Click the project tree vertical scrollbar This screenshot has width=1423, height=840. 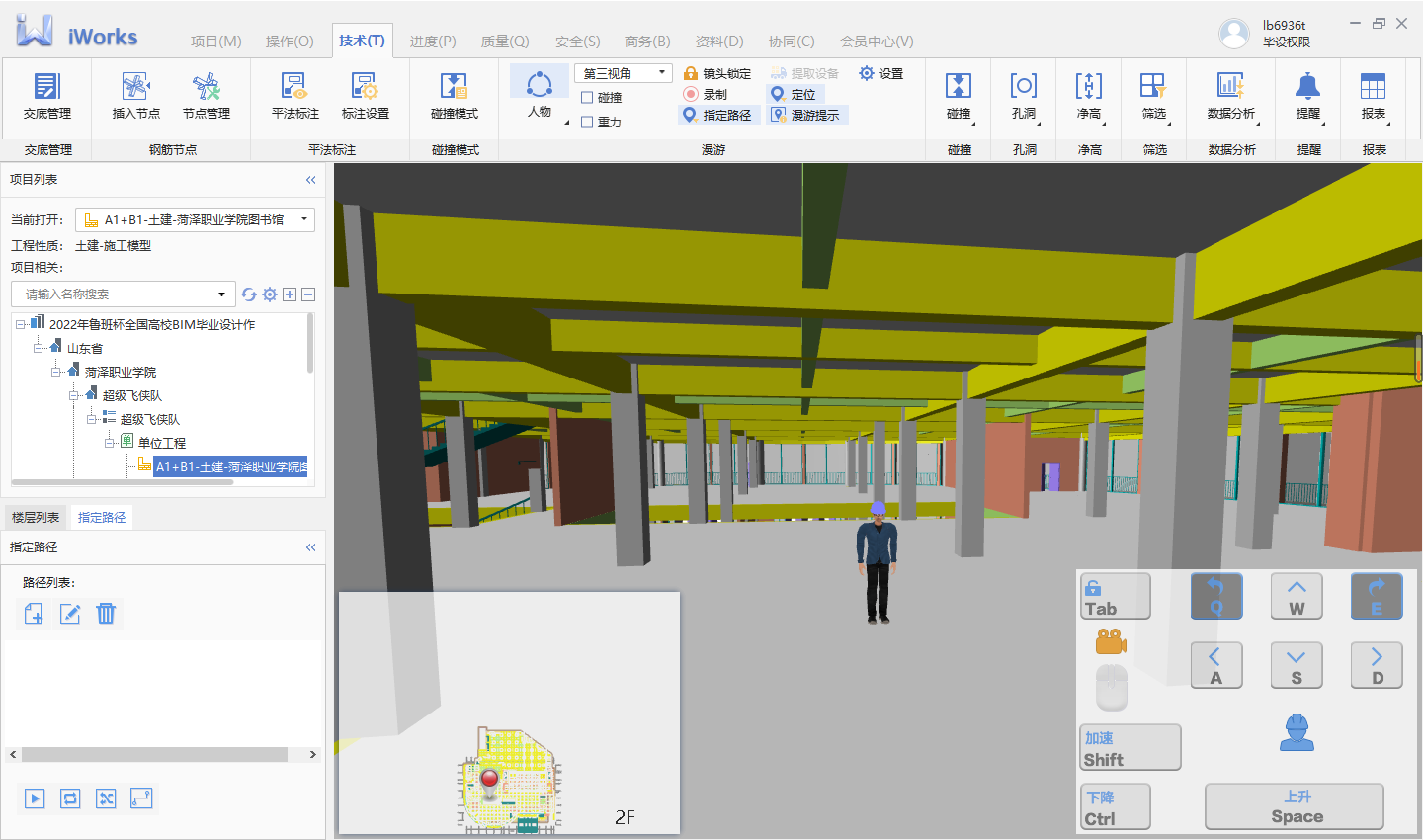coord(310,343)
